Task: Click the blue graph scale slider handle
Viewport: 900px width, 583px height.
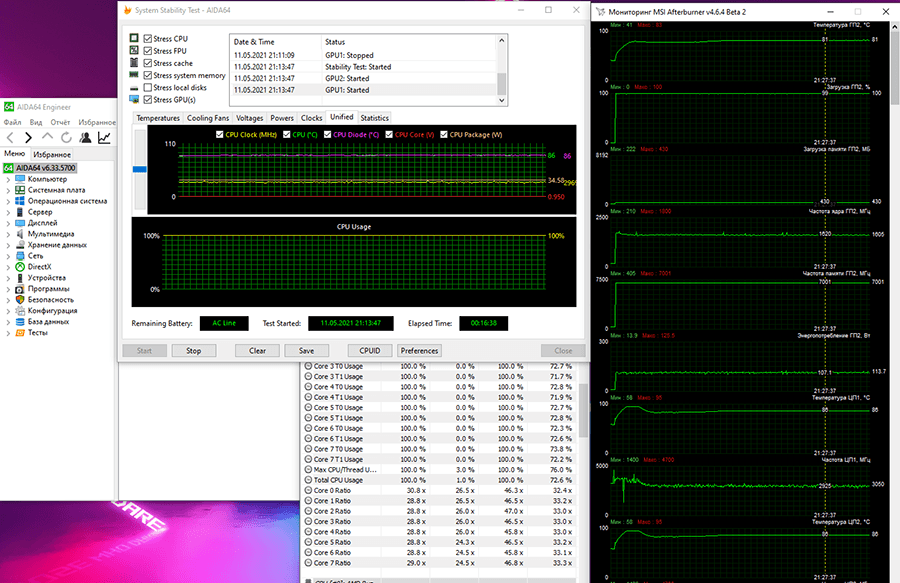Action: point(139,169)
